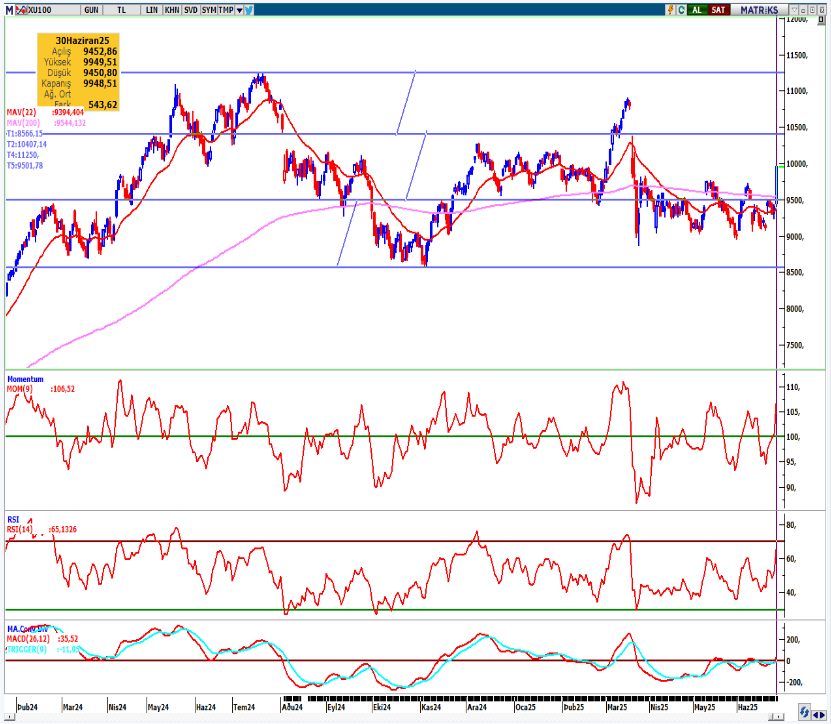Toggle LIN scale mode

pyautogui.click(x=152, y=10)
